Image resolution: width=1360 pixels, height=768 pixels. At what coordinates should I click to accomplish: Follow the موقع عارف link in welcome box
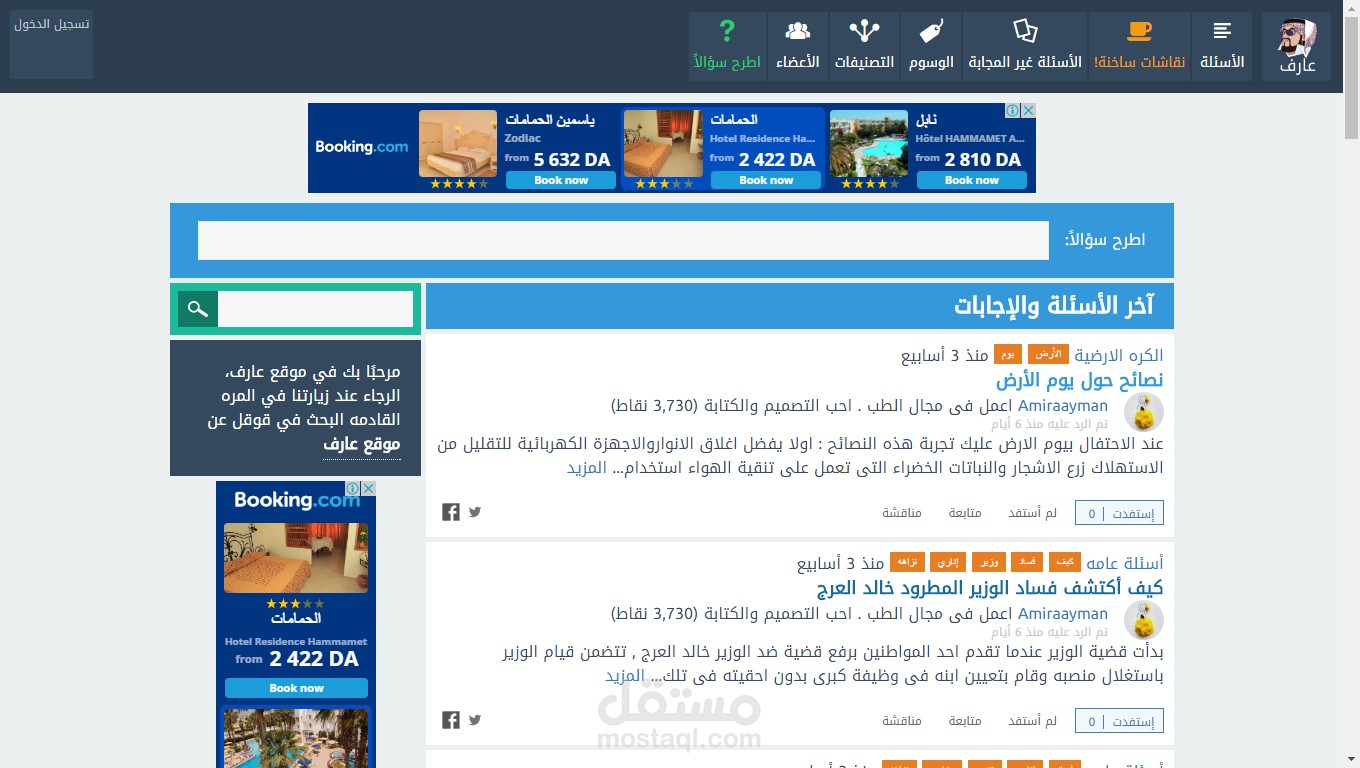click(362, 444)
